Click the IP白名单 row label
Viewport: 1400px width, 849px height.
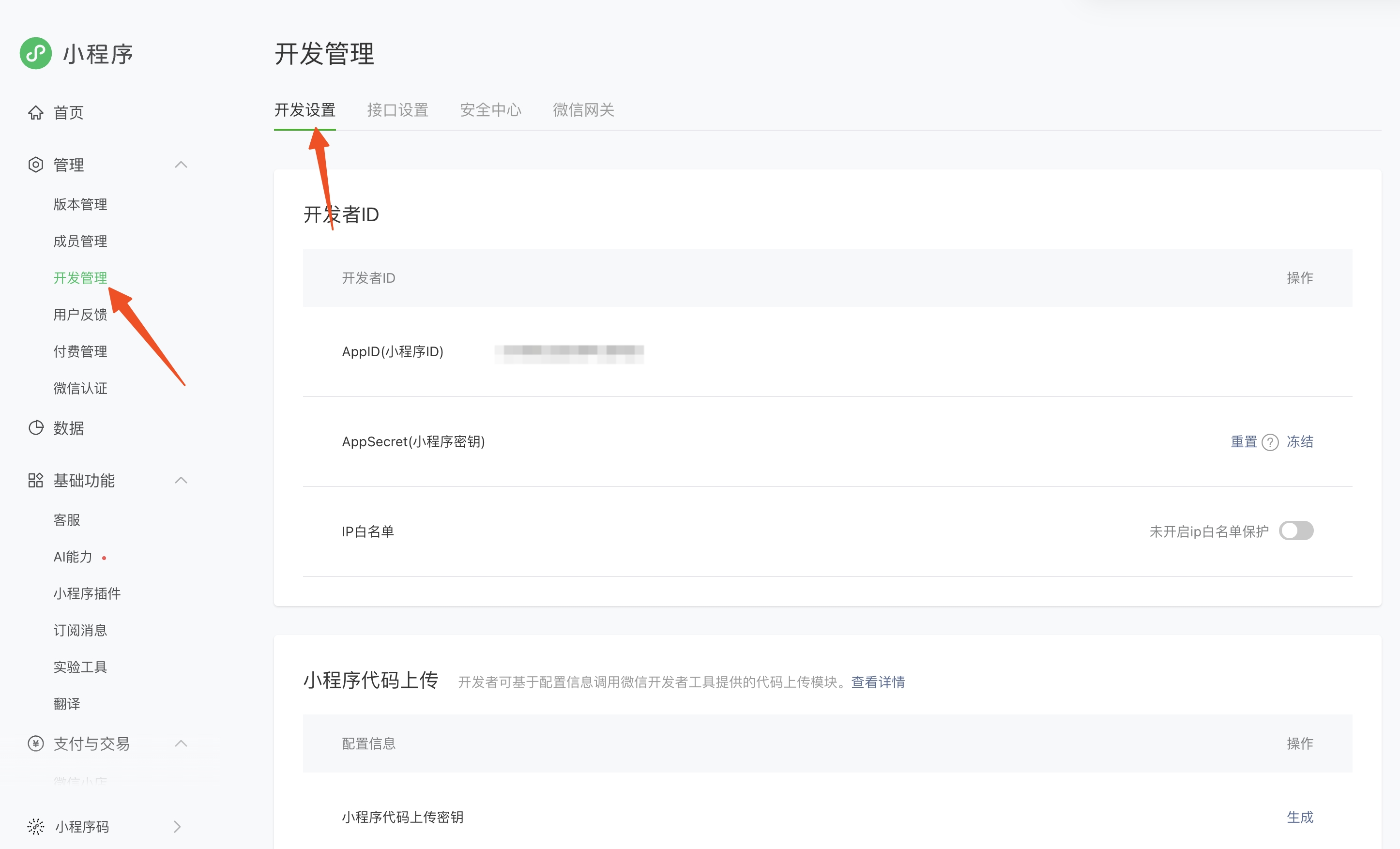367,531
